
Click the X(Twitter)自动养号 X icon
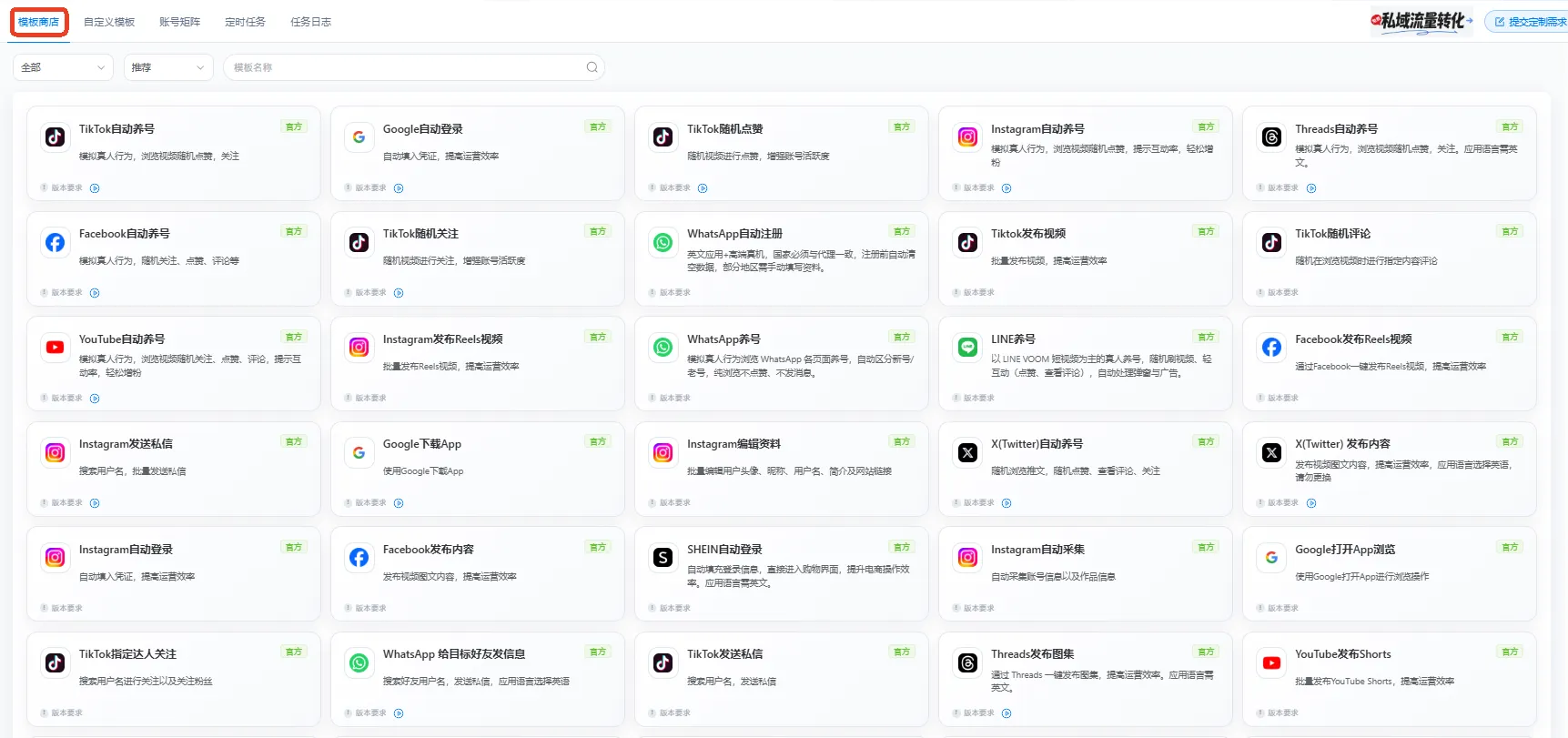[x=967, y=452]
